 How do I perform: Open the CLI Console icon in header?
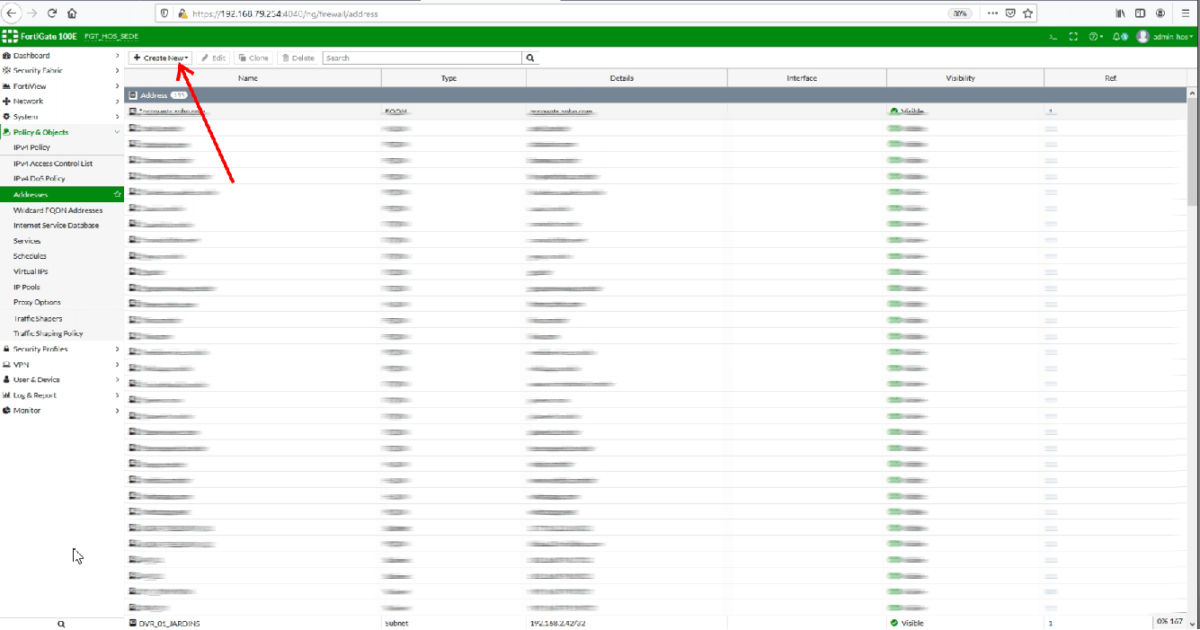1053,36
